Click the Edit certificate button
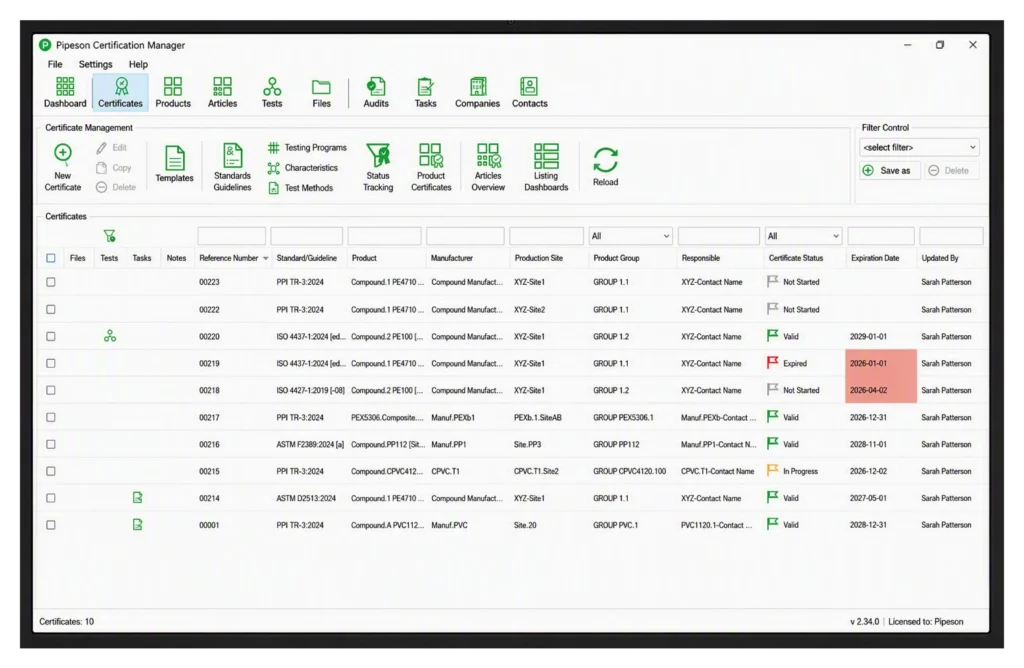This screenshot has width=1024, height=668. [112, 148]
